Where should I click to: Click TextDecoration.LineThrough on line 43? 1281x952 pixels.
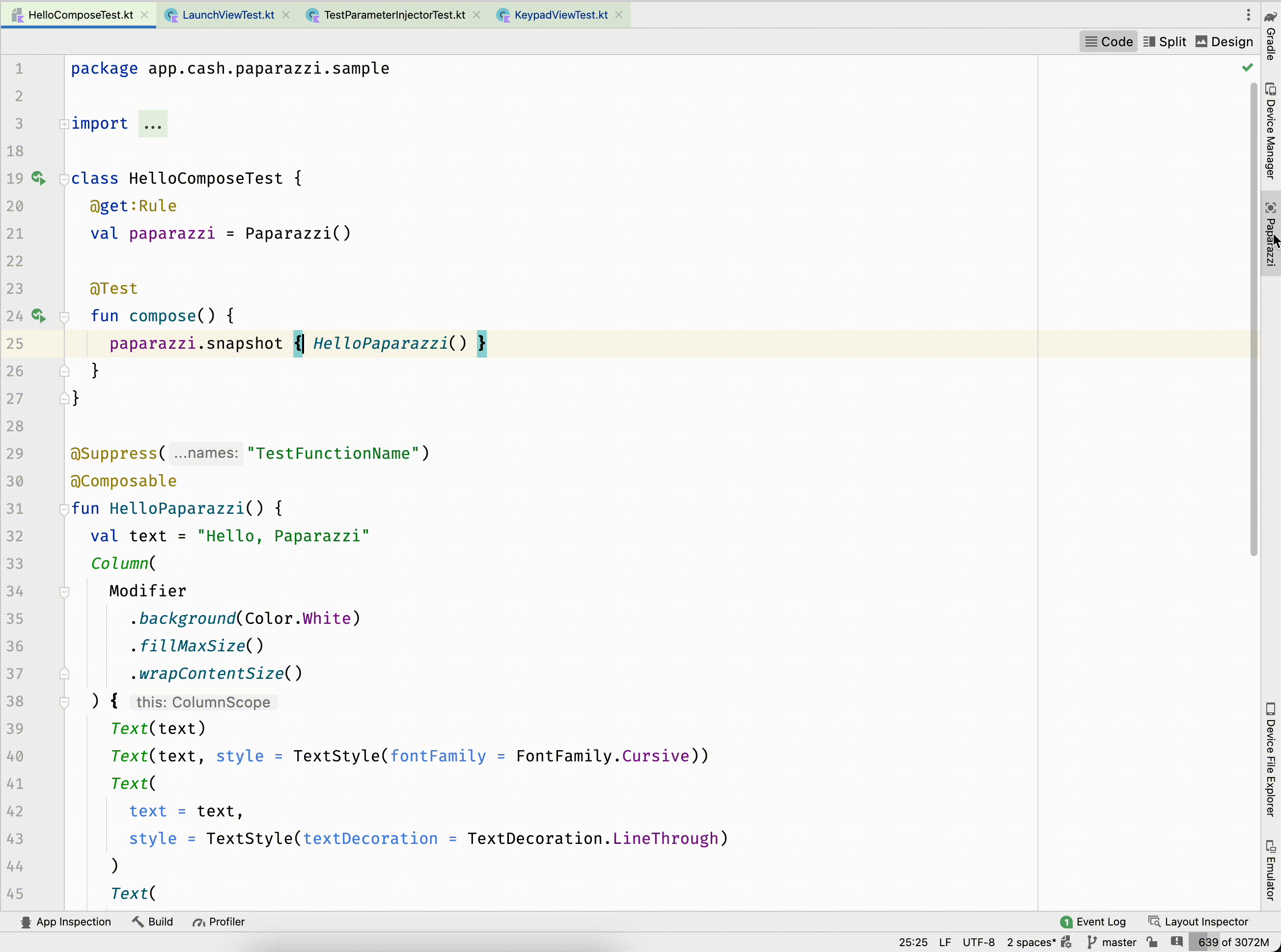tap(593, 838)
